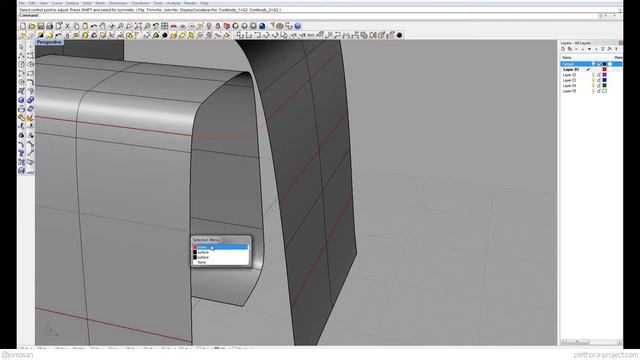Toggle the Layer 04 lock icon
Screen dimensions: 640x360
(599, 86)
